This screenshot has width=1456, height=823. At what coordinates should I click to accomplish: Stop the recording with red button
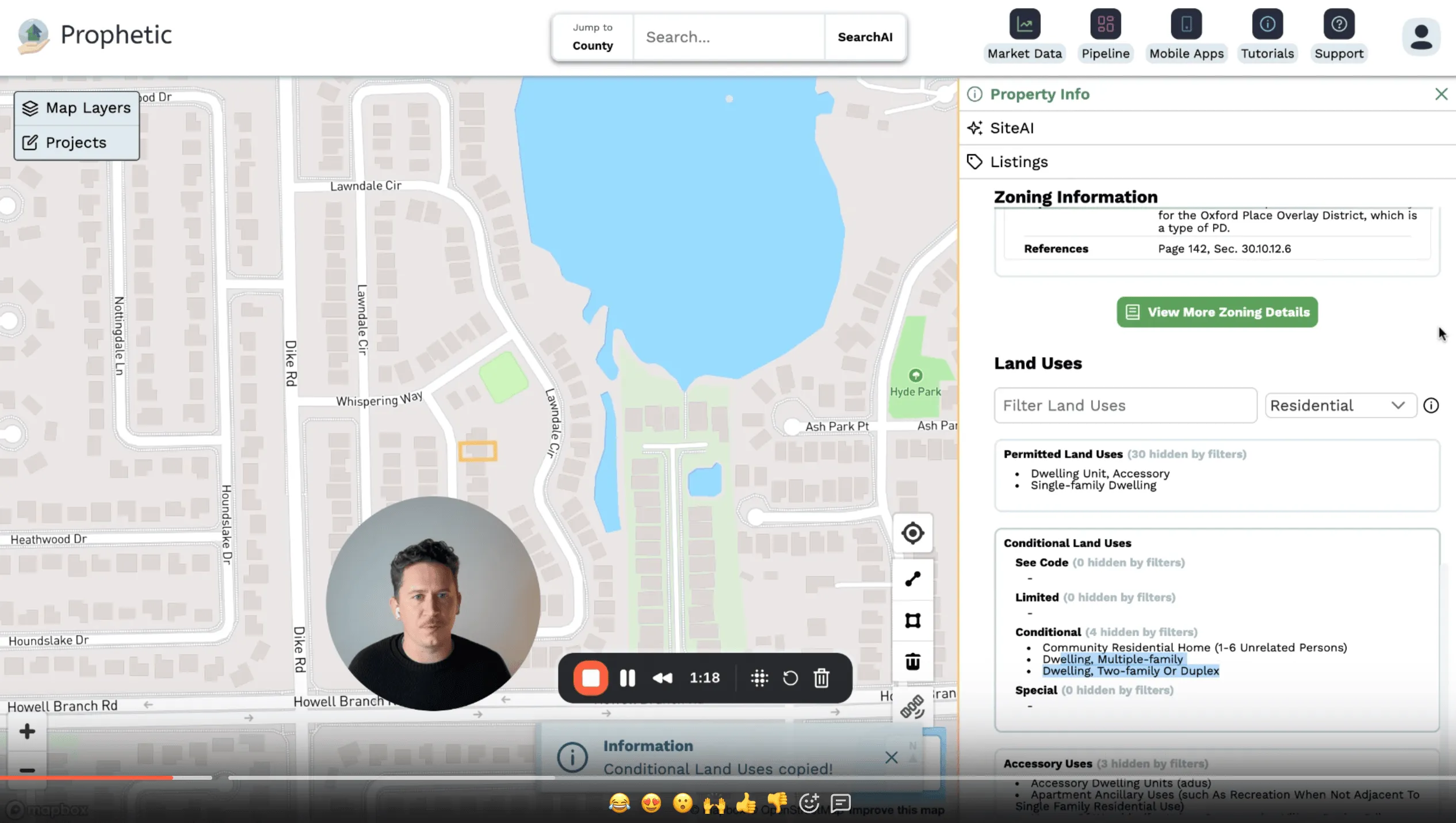tap(591, 678)
